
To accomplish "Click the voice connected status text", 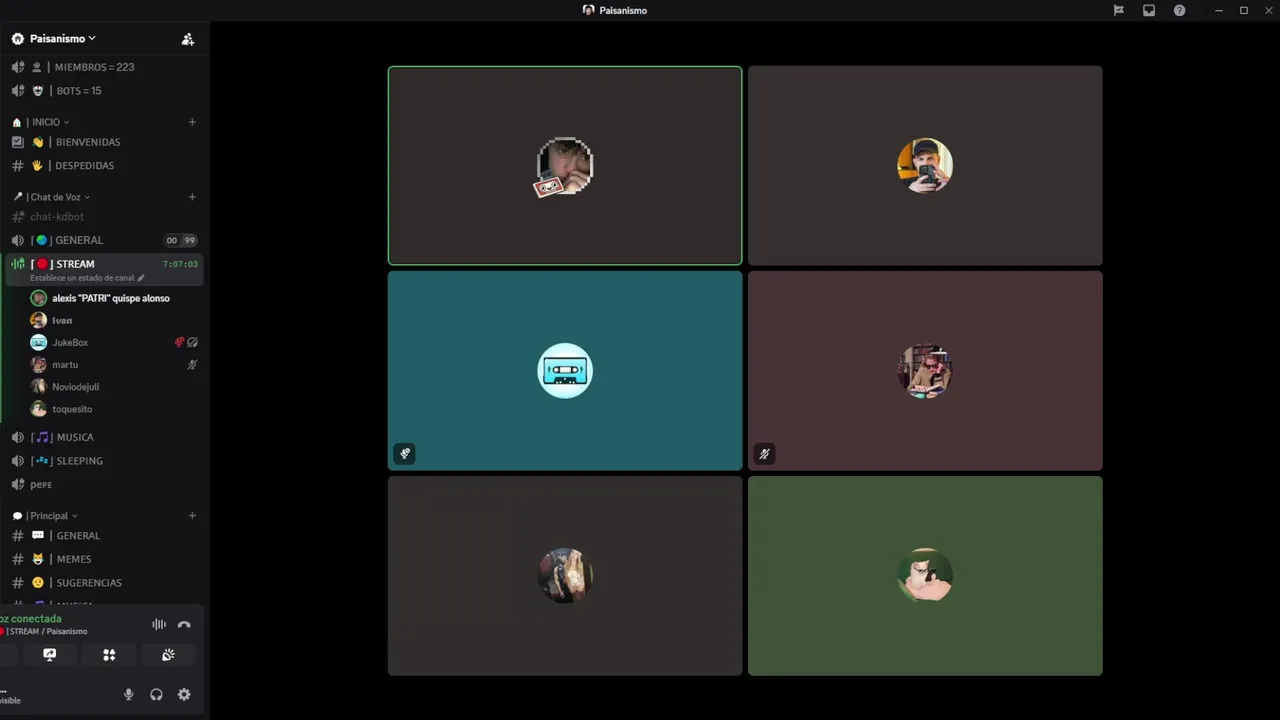I will [32, 619].
